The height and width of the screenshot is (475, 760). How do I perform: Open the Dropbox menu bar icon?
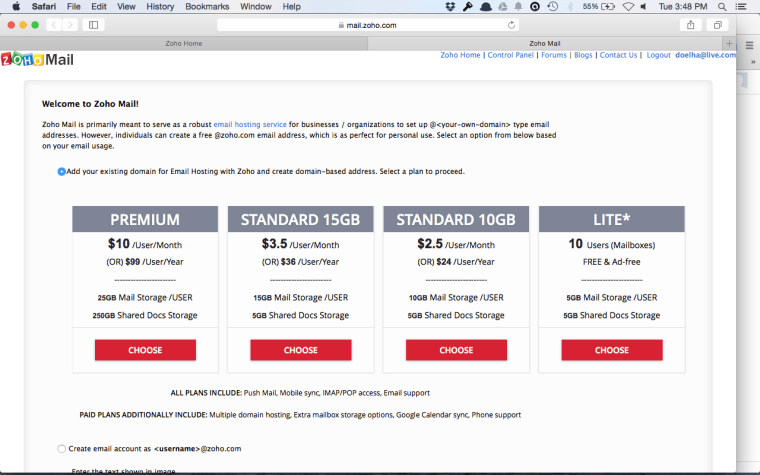(x=450, y=6)
